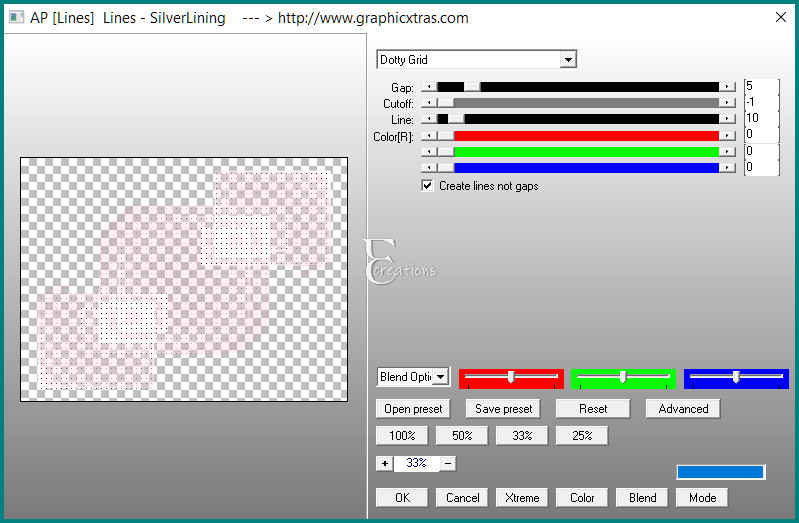Click the blue color slider right arrow
The width and height of the screenshot is (799, 523).
click(x=727, y=167)
